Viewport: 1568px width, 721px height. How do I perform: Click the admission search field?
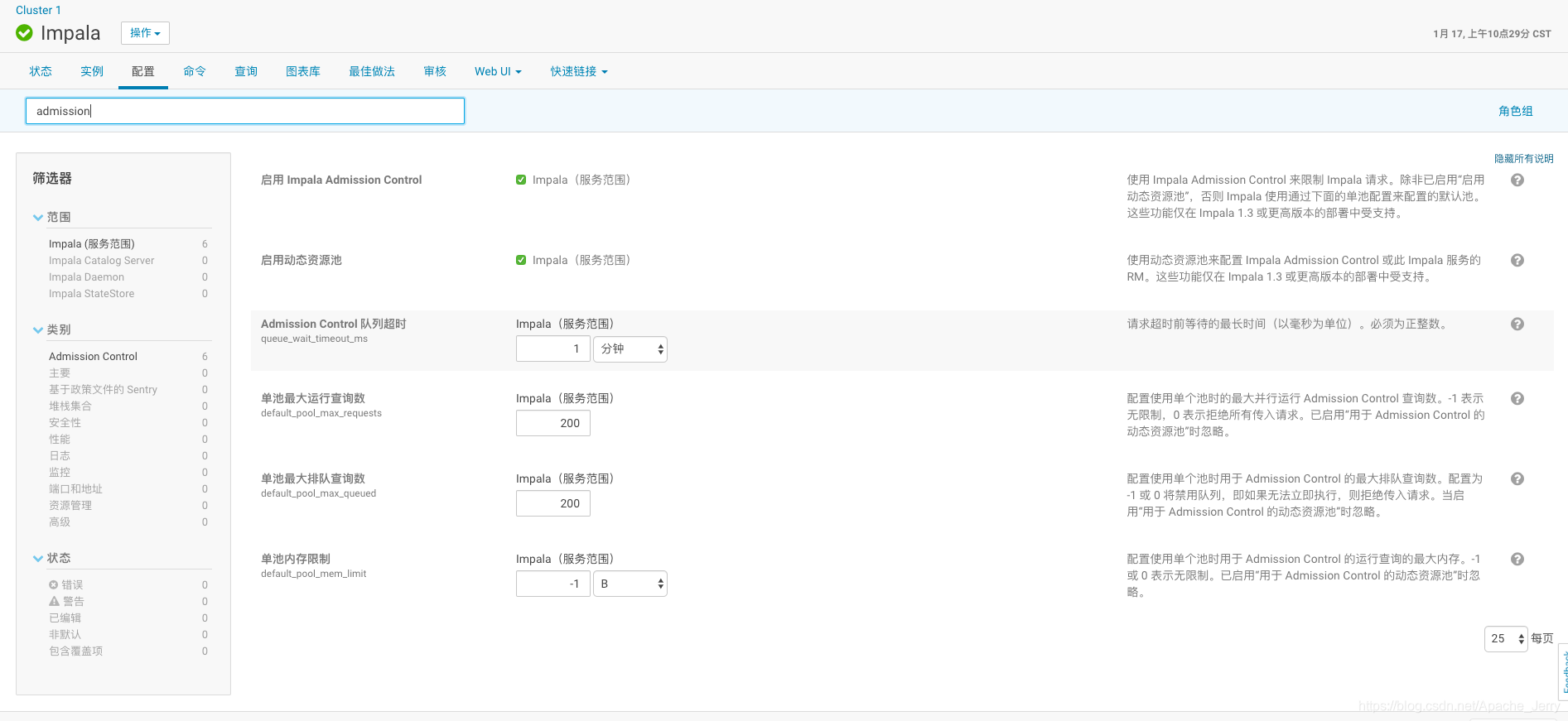point(245,111)
